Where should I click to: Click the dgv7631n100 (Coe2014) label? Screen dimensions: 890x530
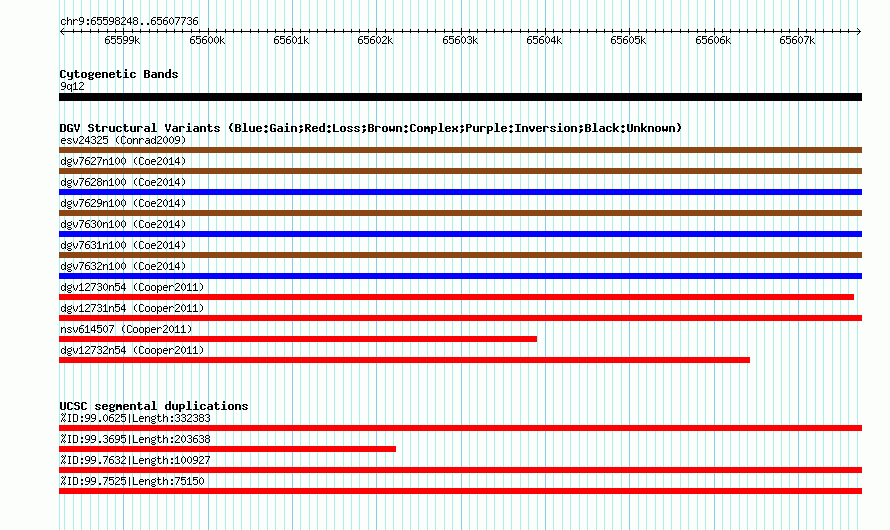[123, 245]
